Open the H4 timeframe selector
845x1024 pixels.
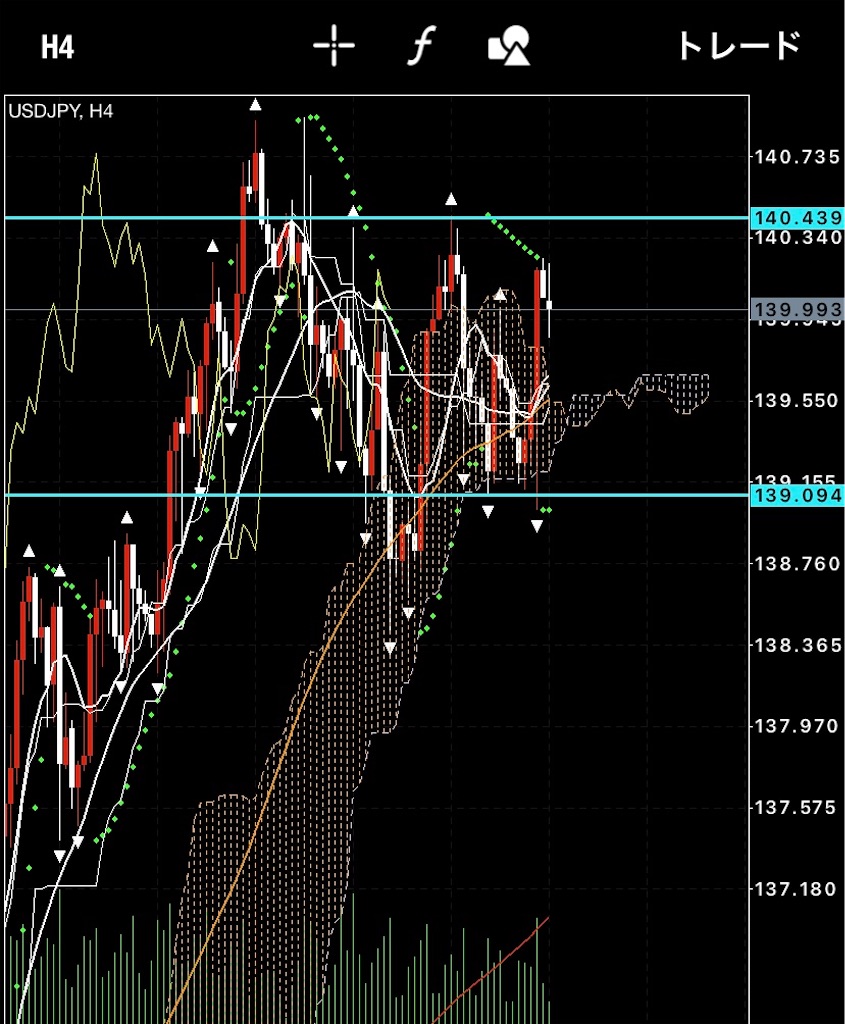(57, 47)
